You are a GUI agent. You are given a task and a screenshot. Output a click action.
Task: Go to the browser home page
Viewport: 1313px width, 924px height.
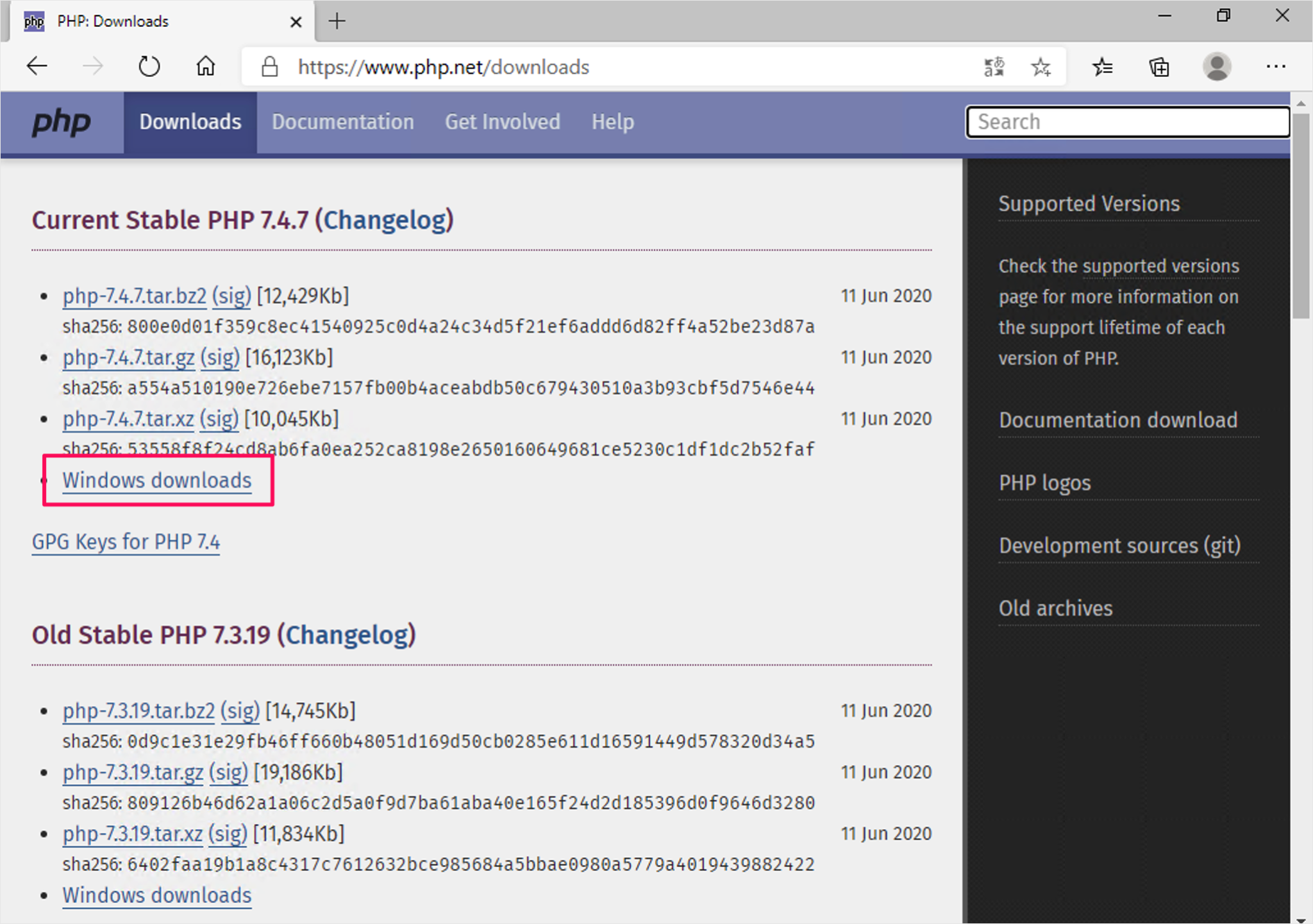[x=205, y=66]
